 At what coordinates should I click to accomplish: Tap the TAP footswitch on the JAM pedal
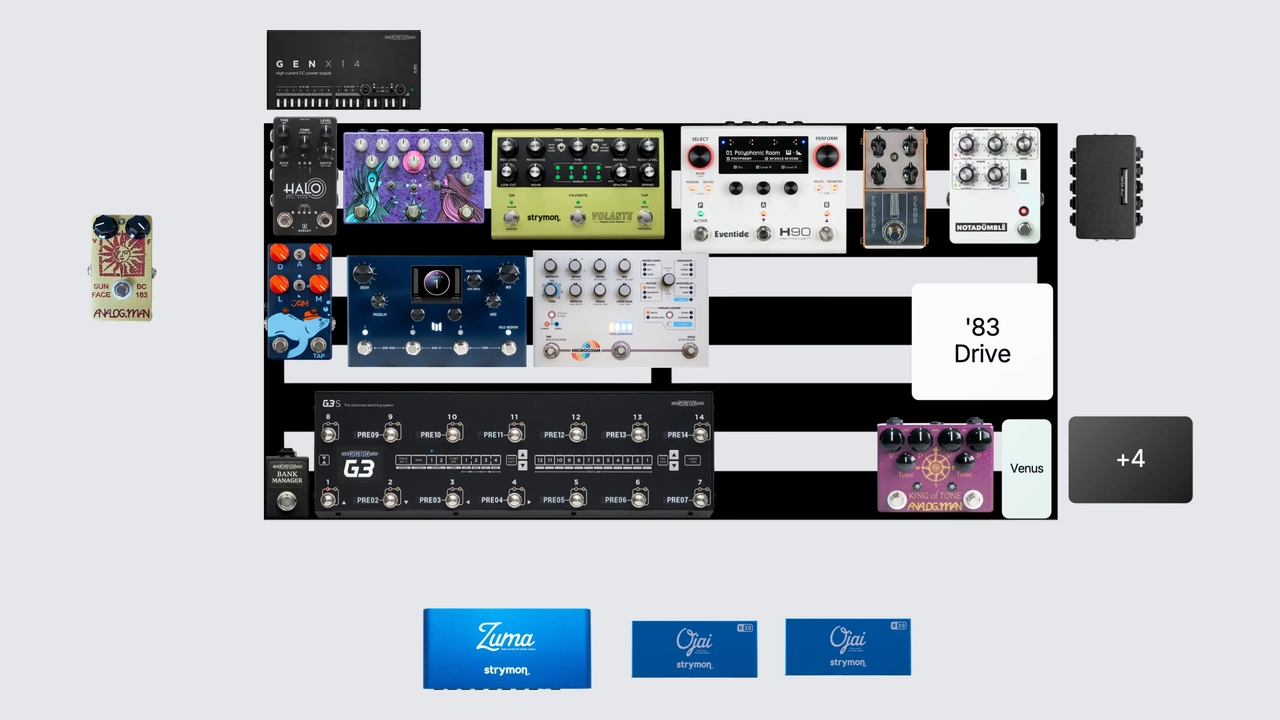click(x=319, y=346)
